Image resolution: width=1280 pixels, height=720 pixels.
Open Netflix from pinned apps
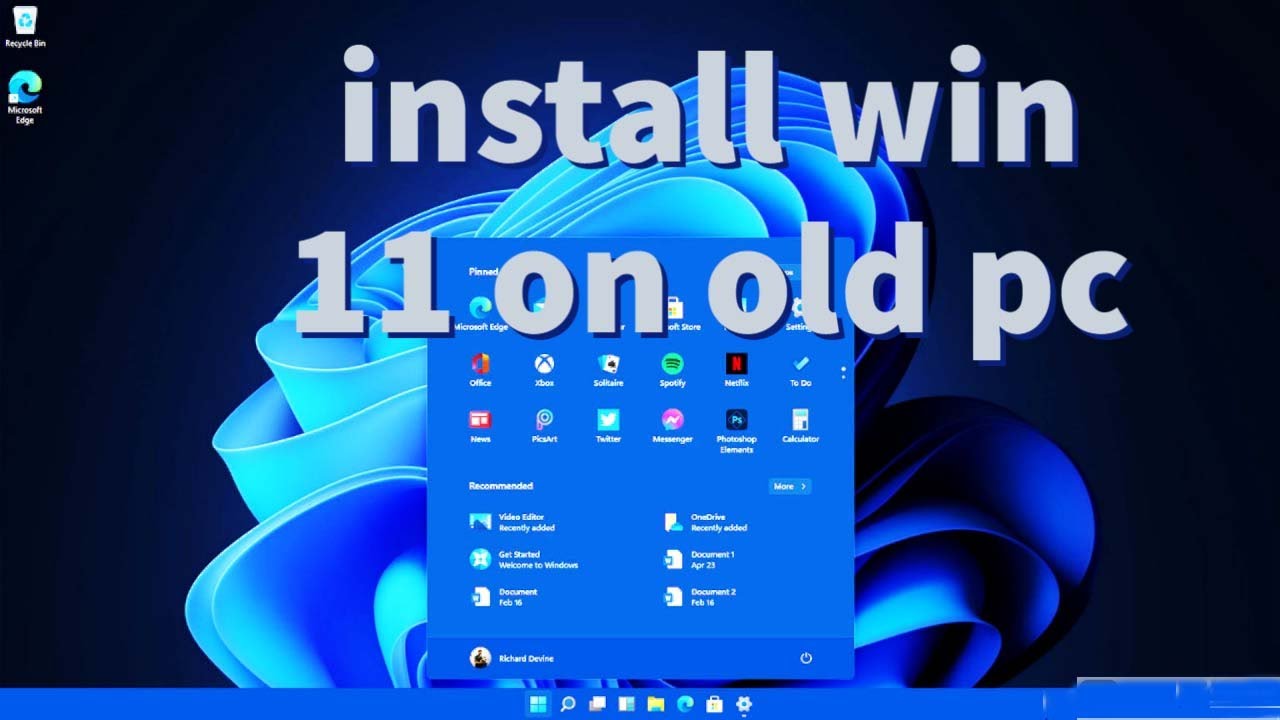[x=736, y=369]
